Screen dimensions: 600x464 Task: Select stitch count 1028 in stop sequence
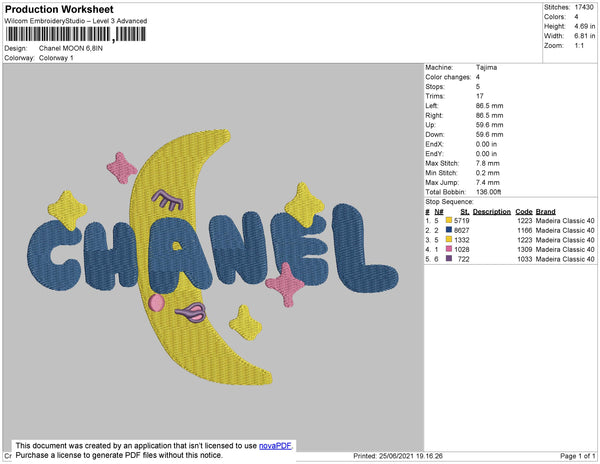coord(461,249)
